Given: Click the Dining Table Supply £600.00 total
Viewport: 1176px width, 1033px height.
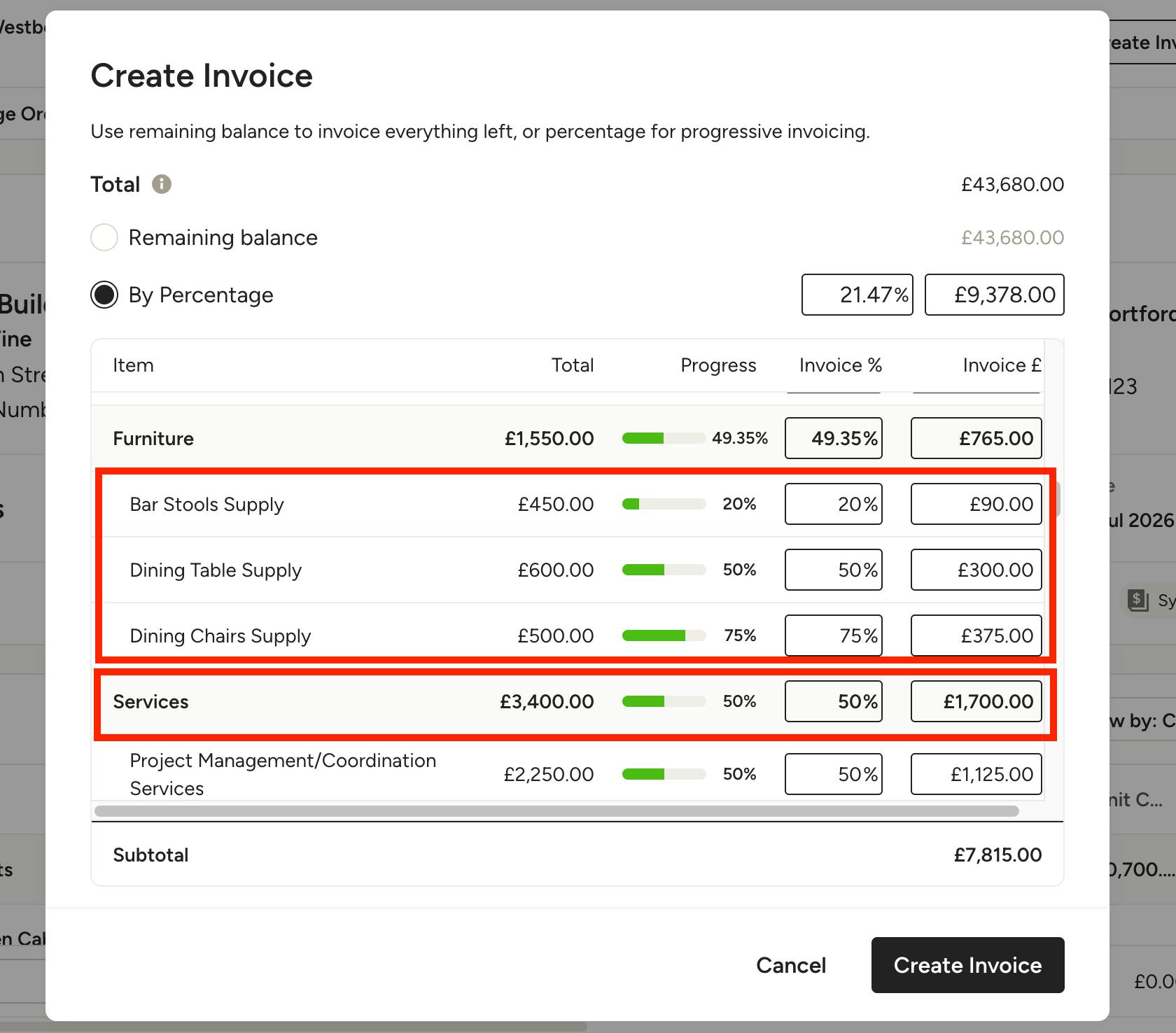Looking at the screenshot, I should pyautogui.click(x=556, y=570).
